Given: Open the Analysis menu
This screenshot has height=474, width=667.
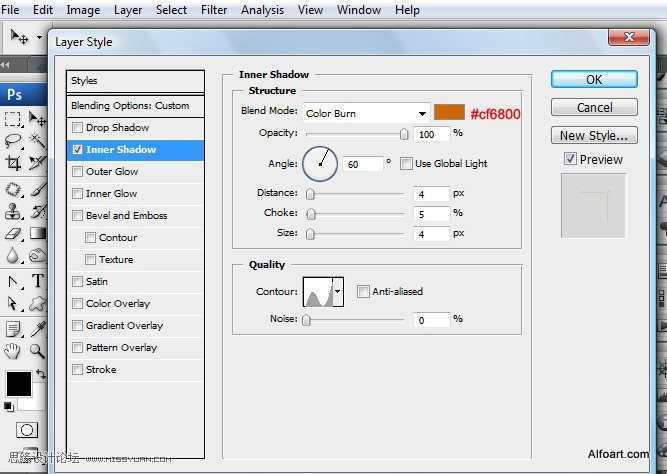Looking at the screenshot, I should point(262,10).
